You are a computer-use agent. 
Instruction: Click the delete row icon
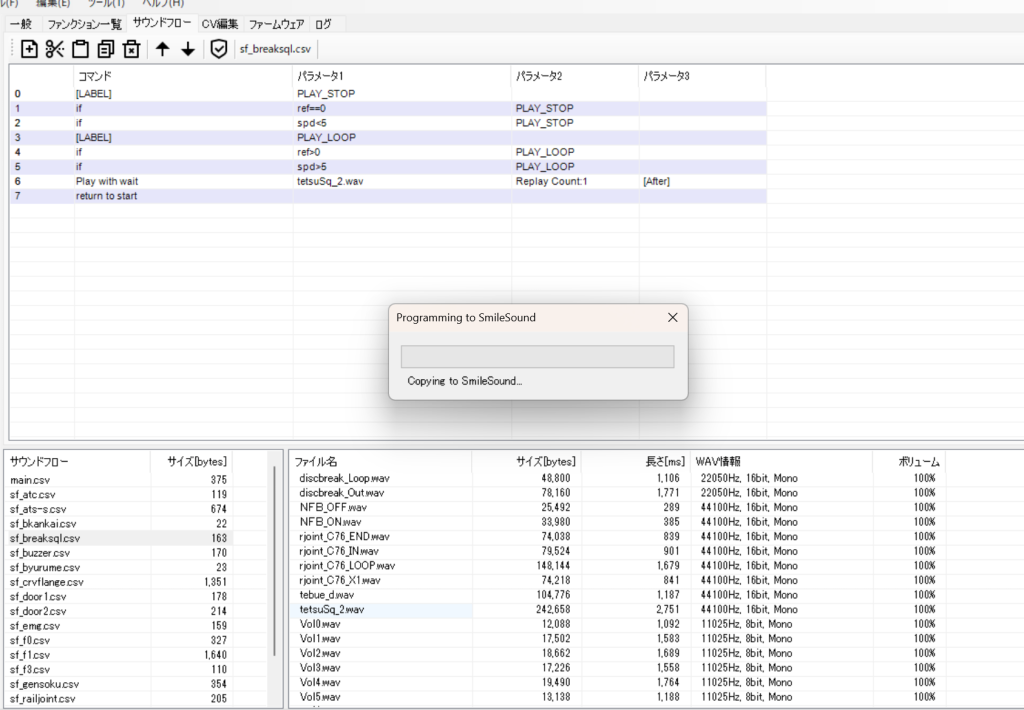(x=131, y=49)
